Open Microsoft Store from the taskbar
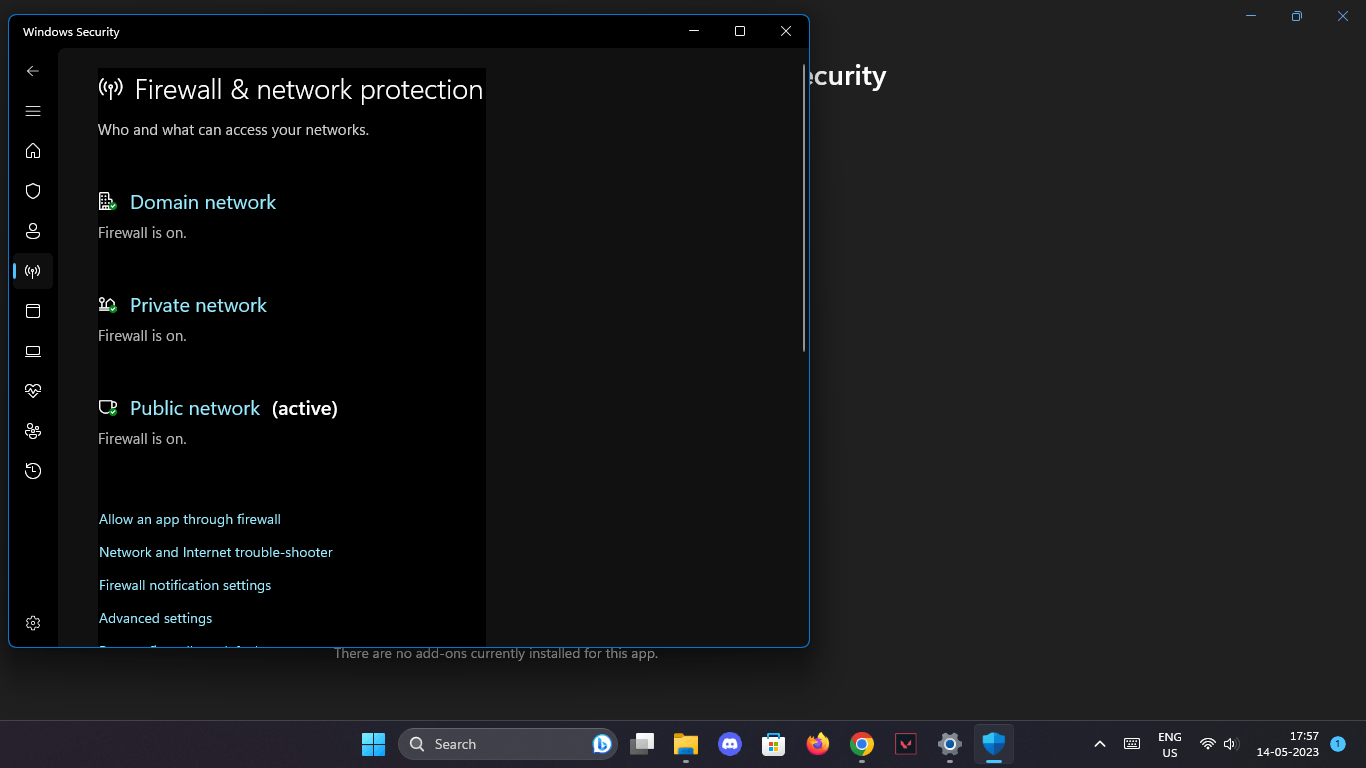This screenshot has height=768, width=1366. (773, 744)
